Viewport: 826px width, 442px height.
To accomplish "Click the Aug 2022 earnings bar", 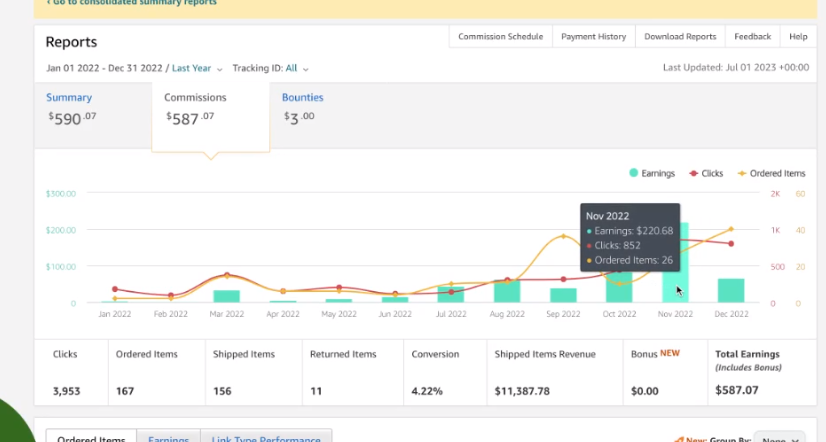I will [507, 291].
